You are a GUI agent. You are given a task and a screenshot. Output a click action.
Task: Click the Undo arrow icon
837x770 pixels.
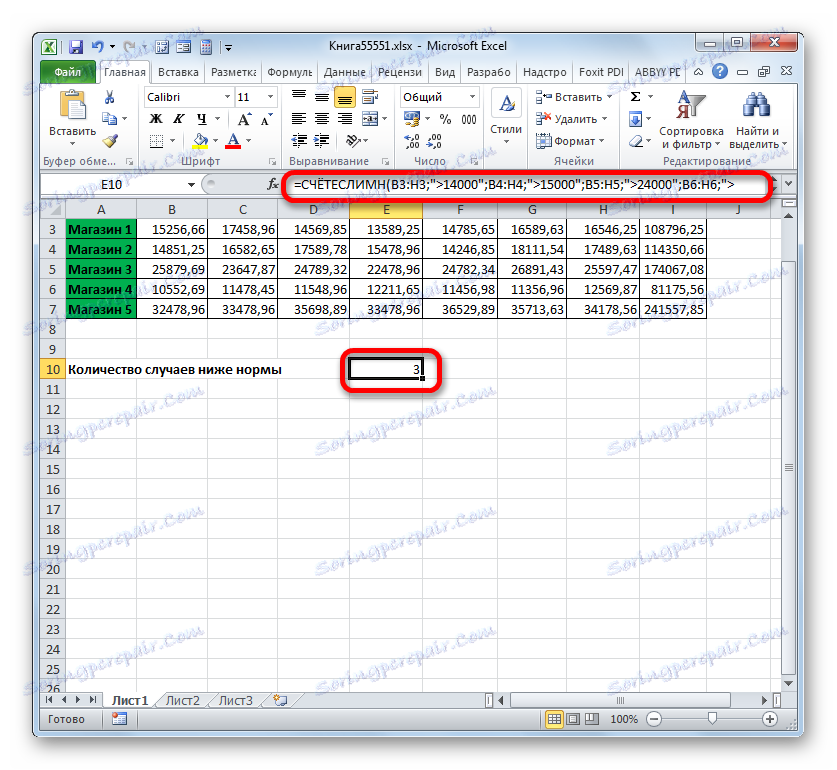[98, 47]
